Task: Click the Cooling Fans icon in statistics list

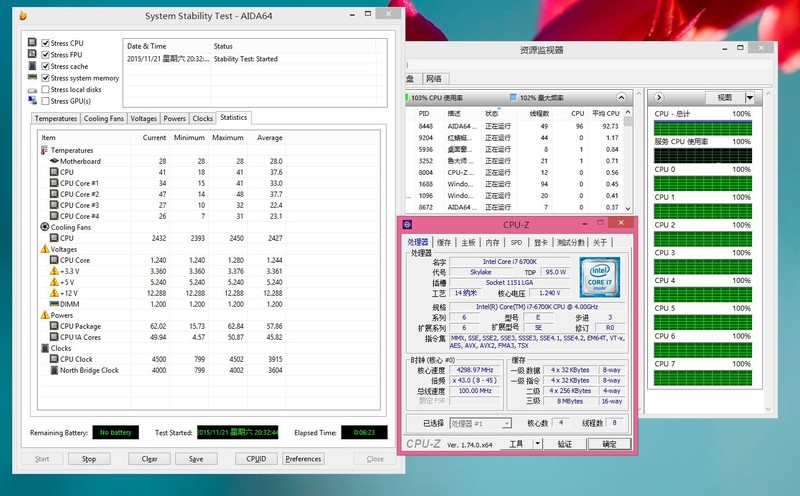Action: point(45,227)
